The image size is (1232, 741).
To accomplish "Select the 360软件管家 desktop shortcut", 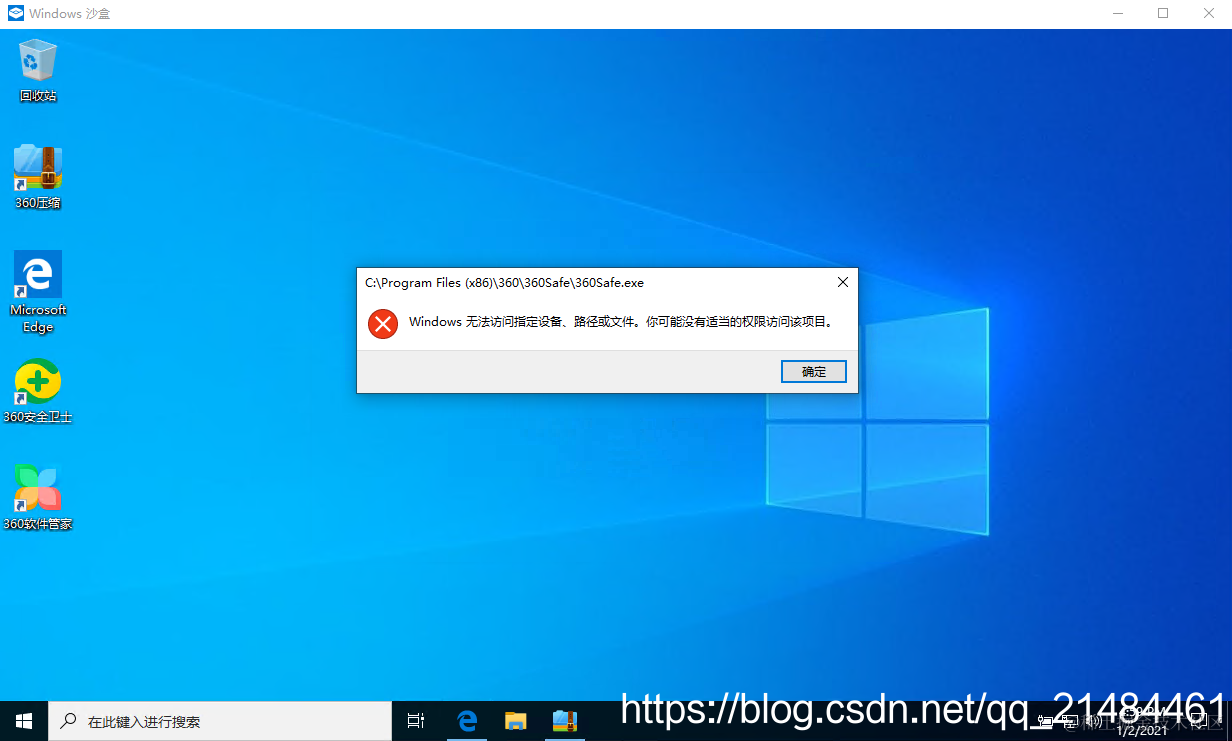I will pos(38,497).
